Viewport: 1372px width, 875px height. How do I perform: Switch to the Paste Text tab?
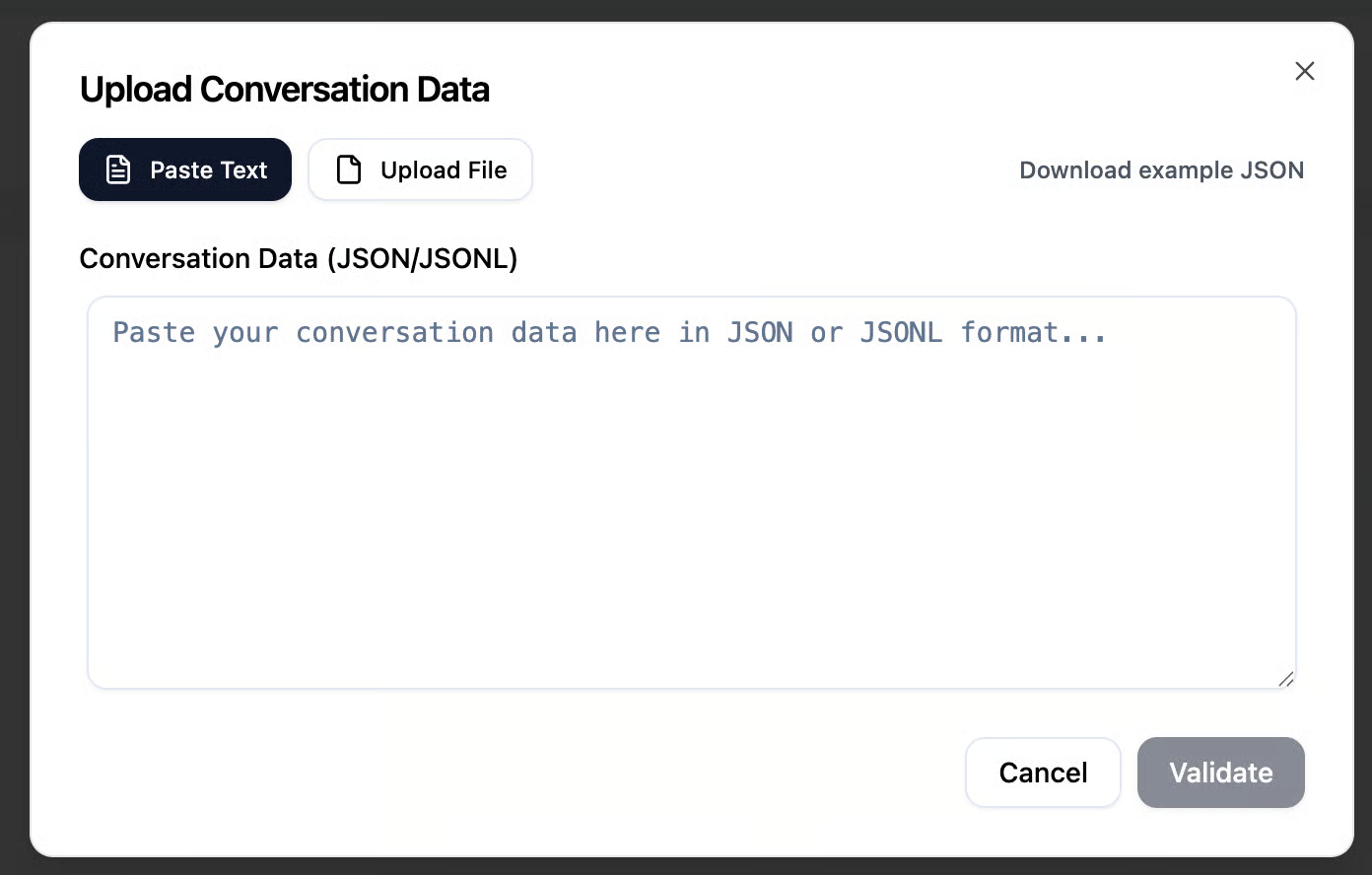[185, 169]
